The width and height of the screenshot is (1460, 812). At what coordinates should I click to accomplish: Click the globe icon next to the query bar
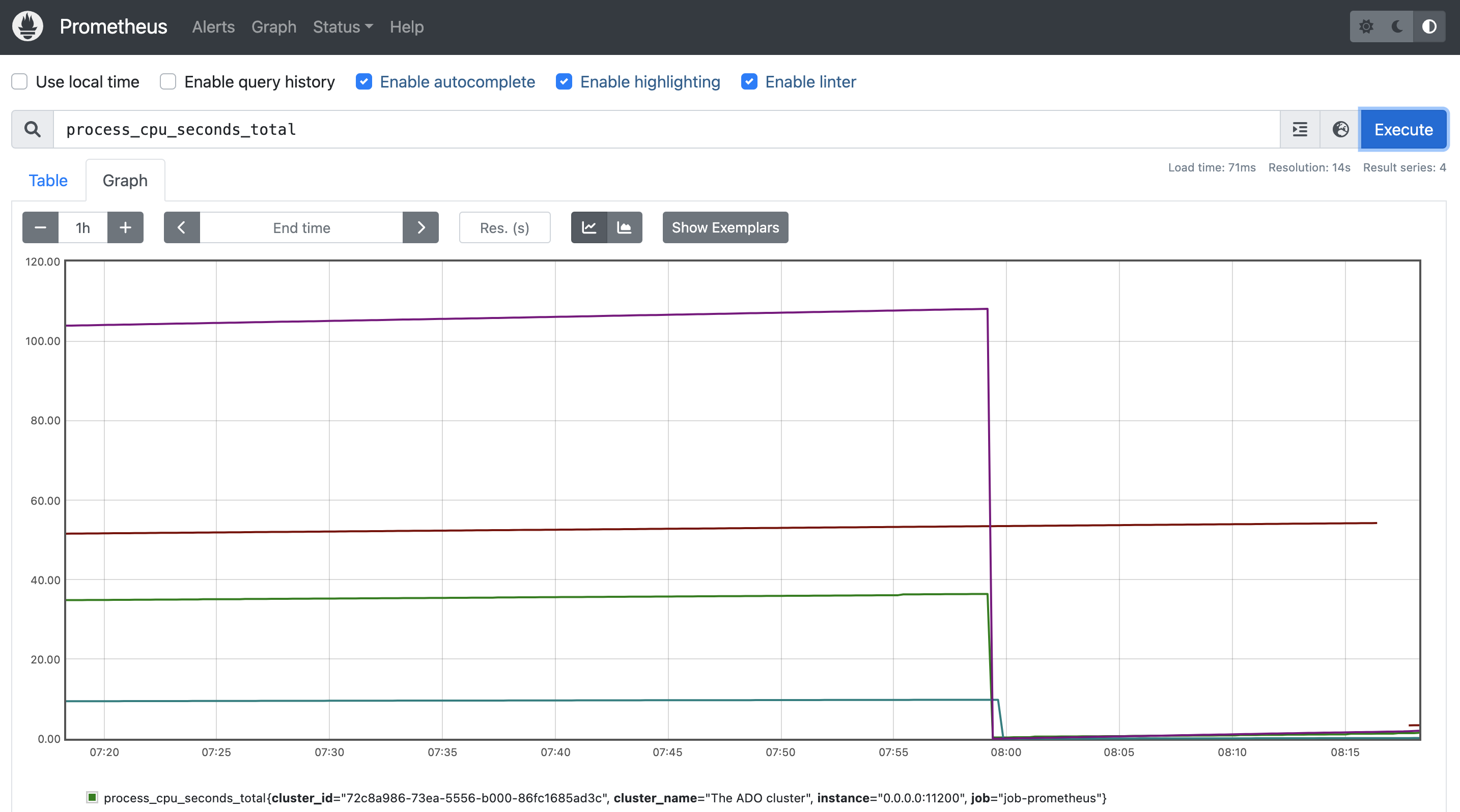1340,129
